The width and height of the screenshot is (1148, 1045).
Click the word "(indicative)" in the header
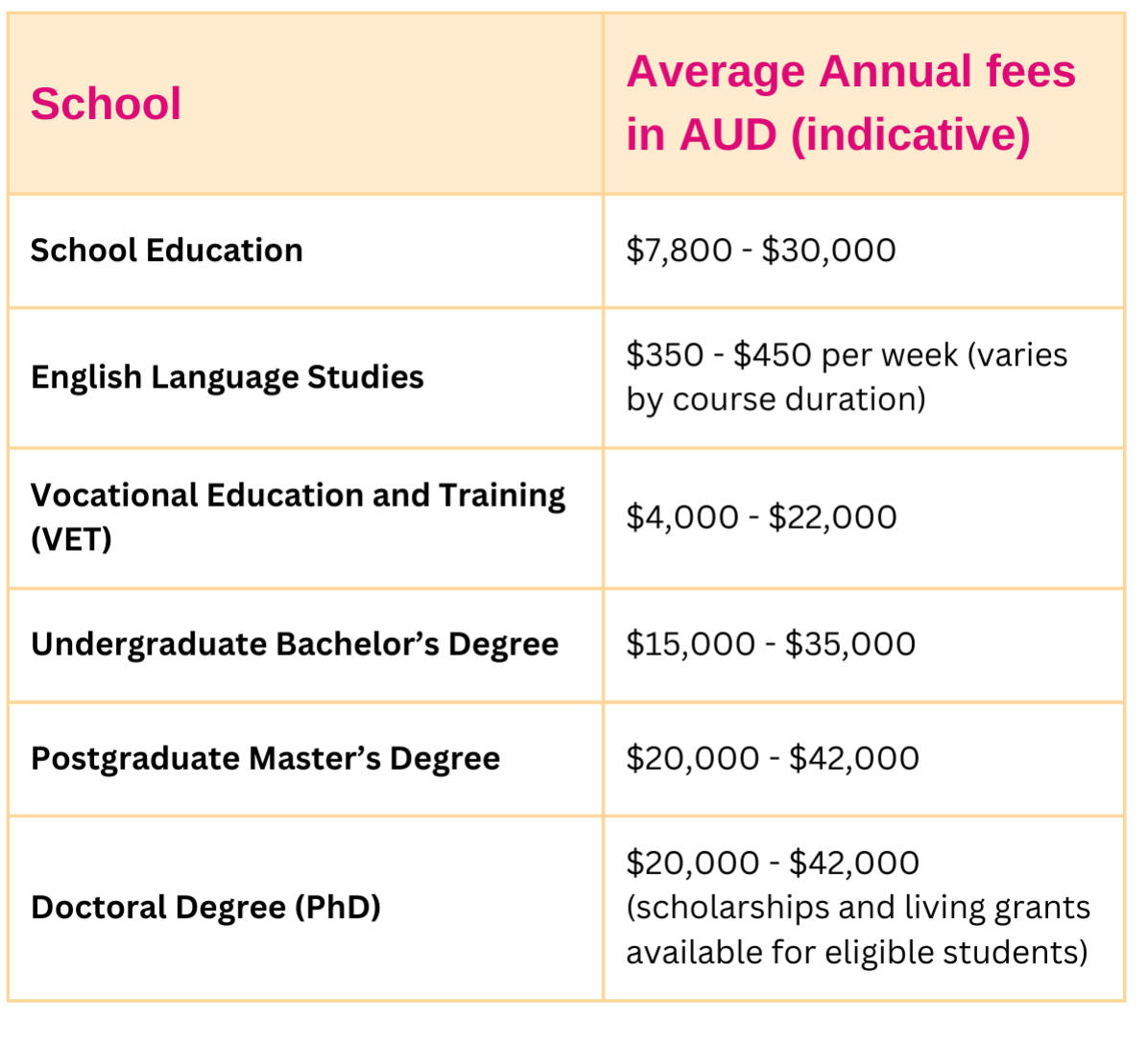click(x=910, y=135)
